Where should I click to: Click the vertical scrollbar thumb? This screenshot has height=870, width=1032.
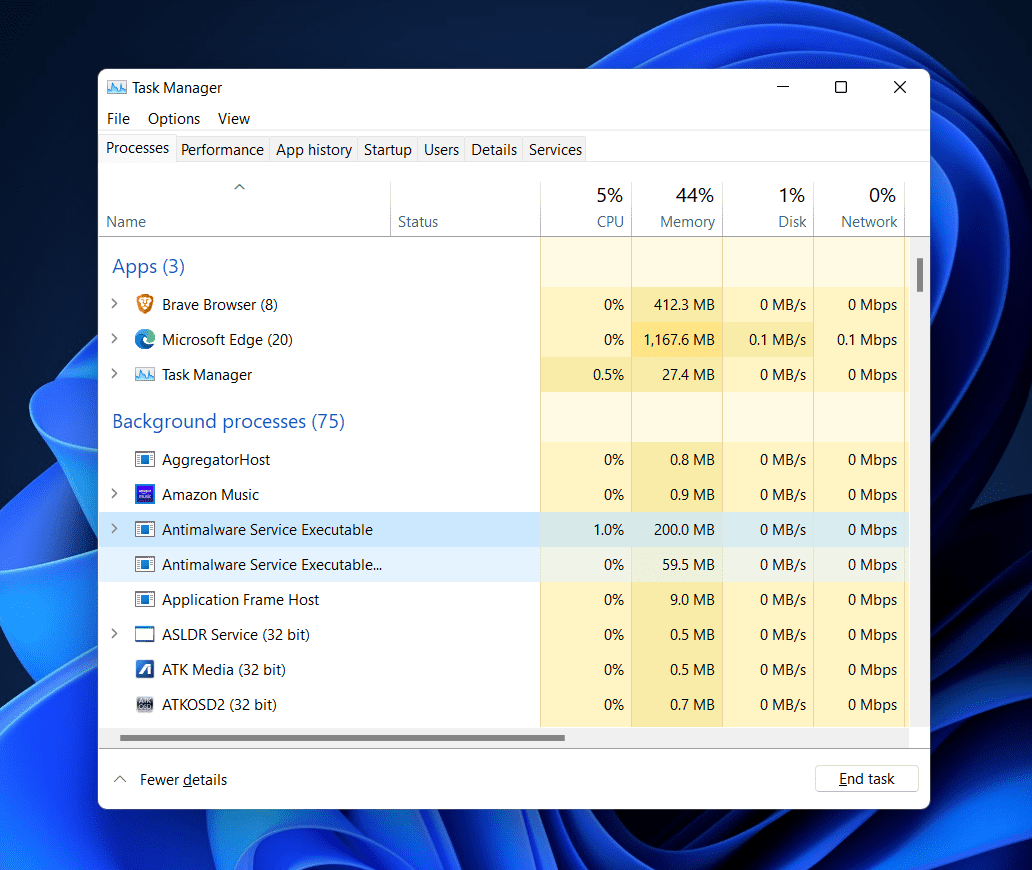(x=919, y=274)
